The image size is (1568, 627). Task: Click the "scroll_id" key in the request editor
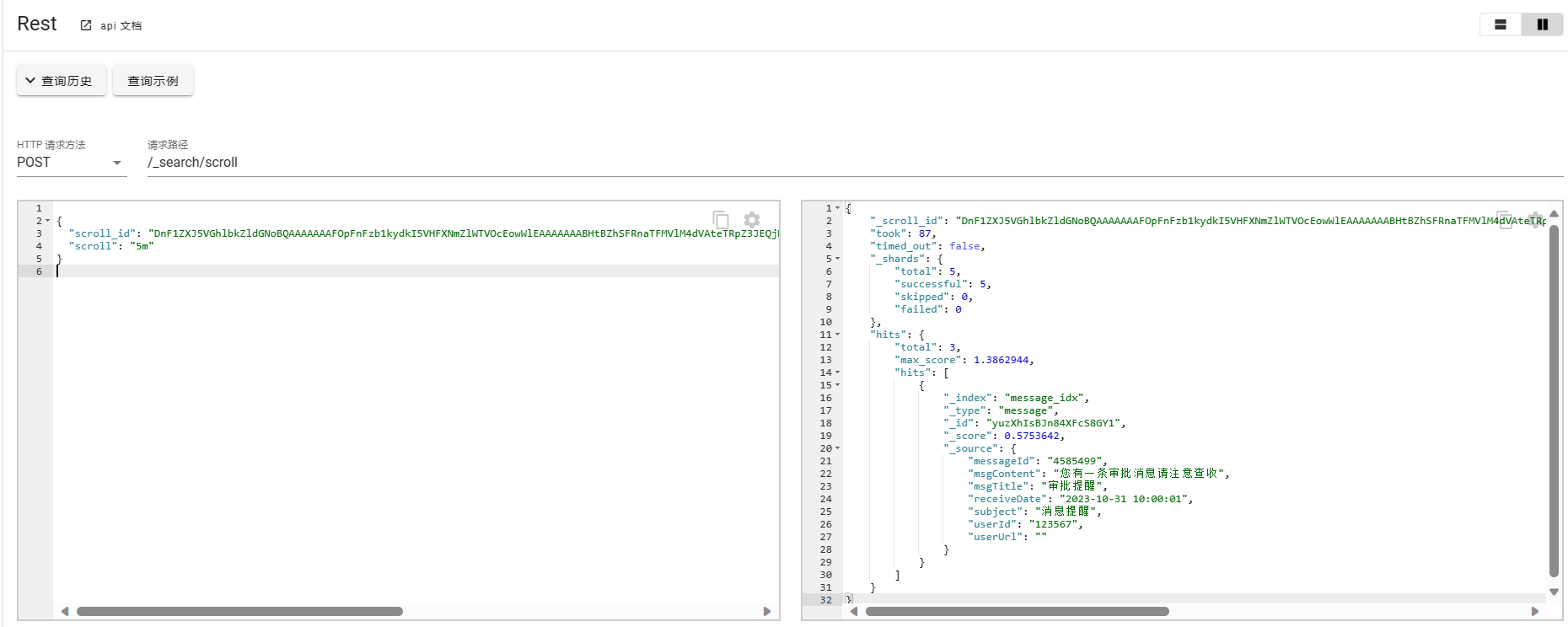click(x=102, y=233)
